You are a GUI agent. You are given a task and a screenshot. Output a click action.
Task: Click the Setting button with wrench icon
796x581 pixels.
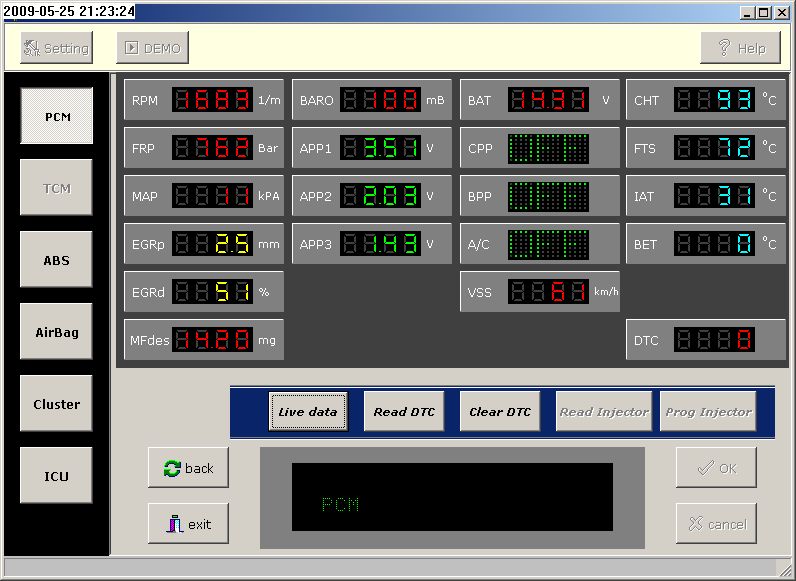tap(56, 48)
